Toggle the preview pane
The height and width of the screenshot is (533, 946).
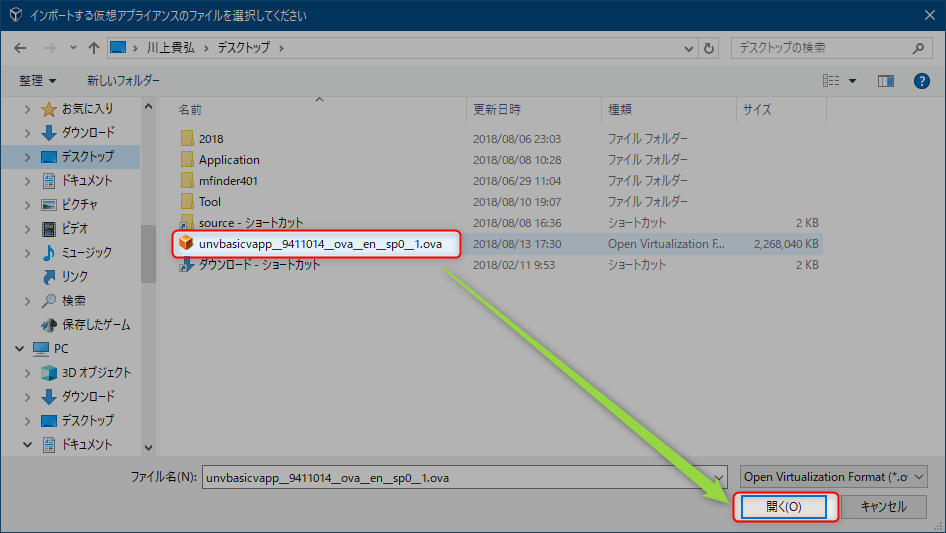[x=886, y=81]
